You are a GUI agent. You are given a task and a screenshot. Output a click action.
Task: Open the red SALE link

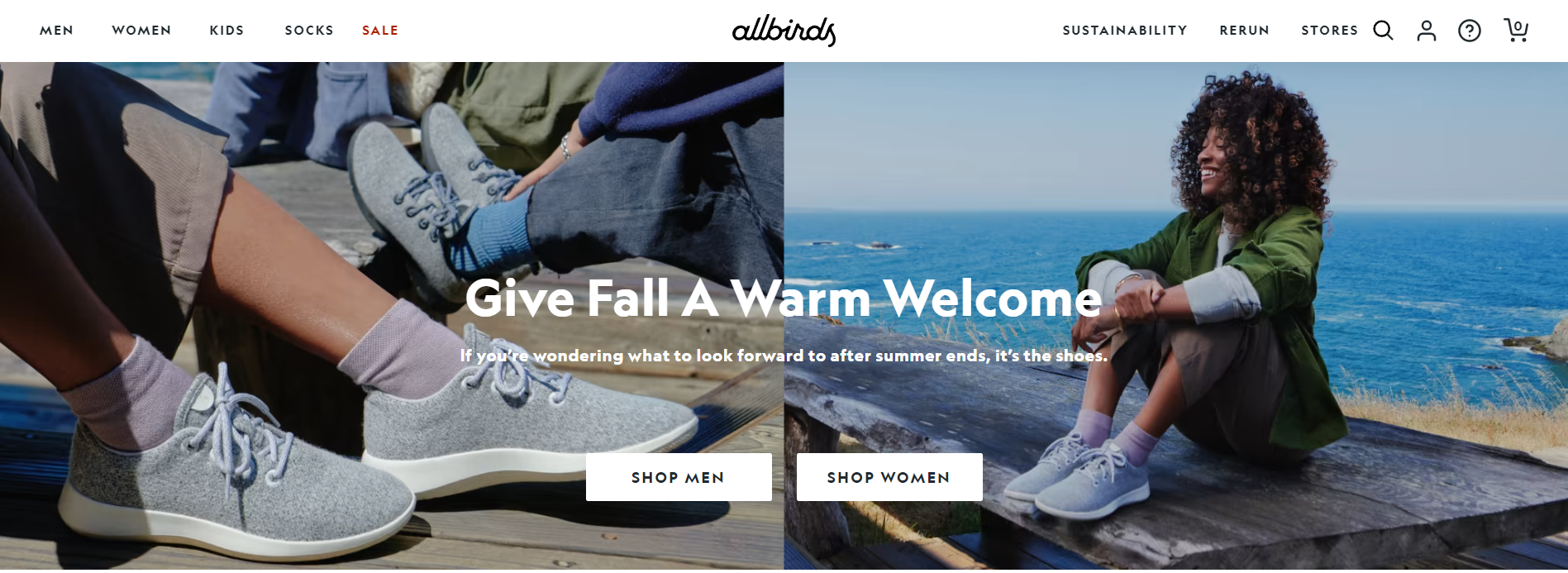click(380, 31)
